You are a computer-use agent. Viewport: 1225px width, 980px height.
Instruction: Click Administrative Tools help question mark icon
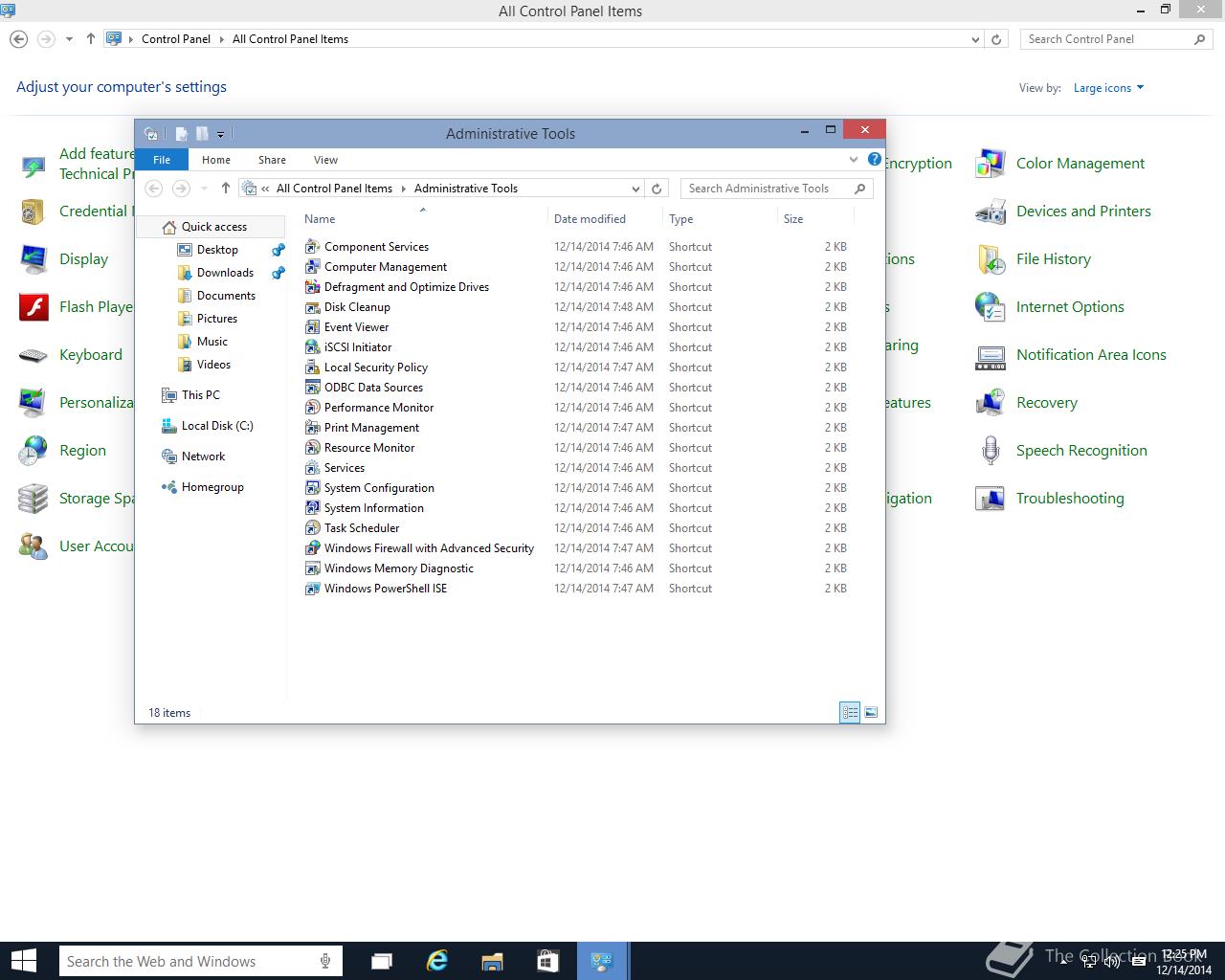click(874, 160)
